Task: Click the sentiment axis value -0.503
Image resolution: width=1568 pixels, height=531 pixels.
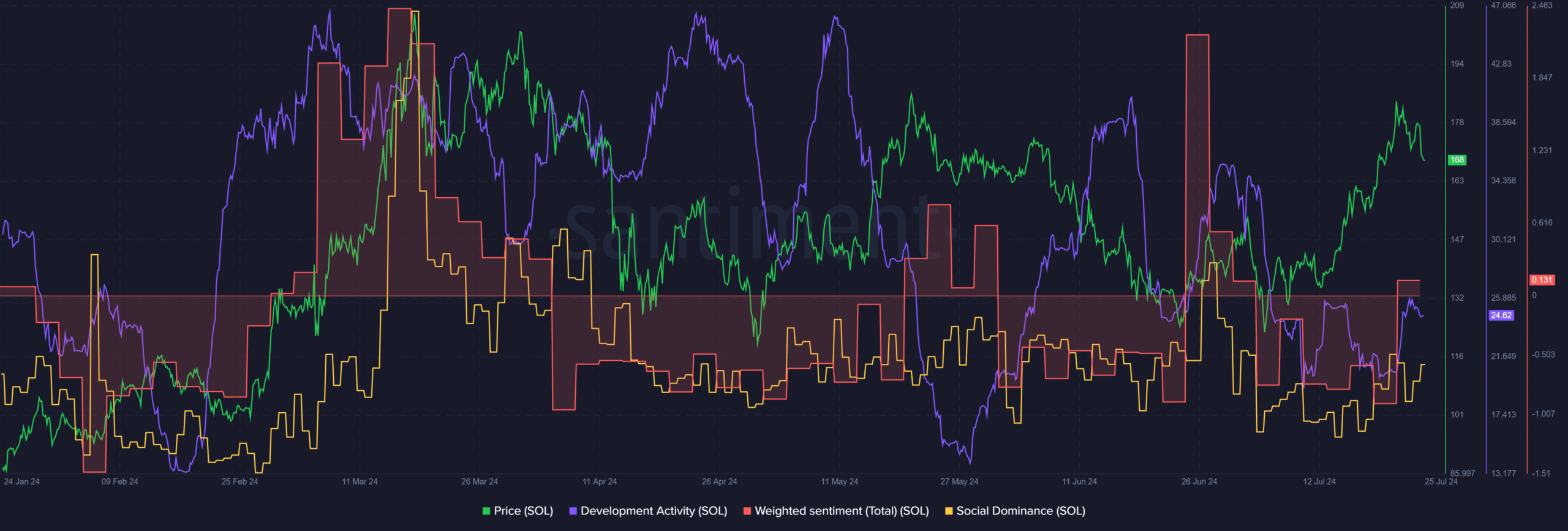Action: (1543, 355)
